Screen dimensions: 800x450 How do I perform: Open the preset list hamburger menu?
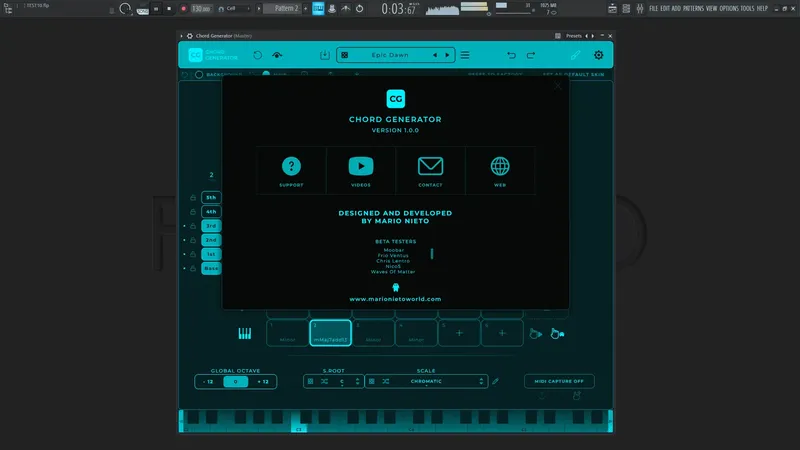465,55
